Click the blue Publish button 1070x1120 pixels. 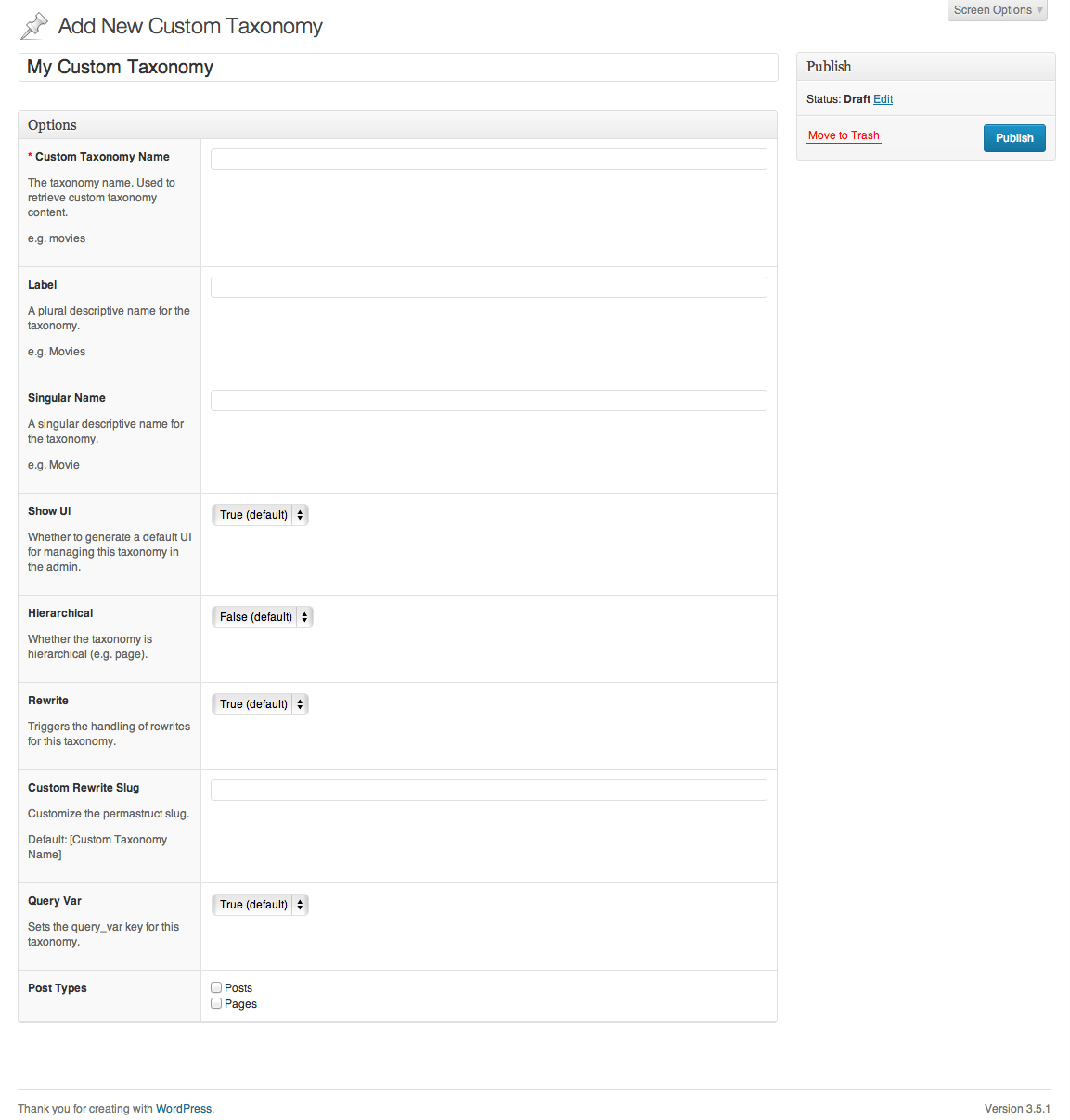[x=1014, y=138]
